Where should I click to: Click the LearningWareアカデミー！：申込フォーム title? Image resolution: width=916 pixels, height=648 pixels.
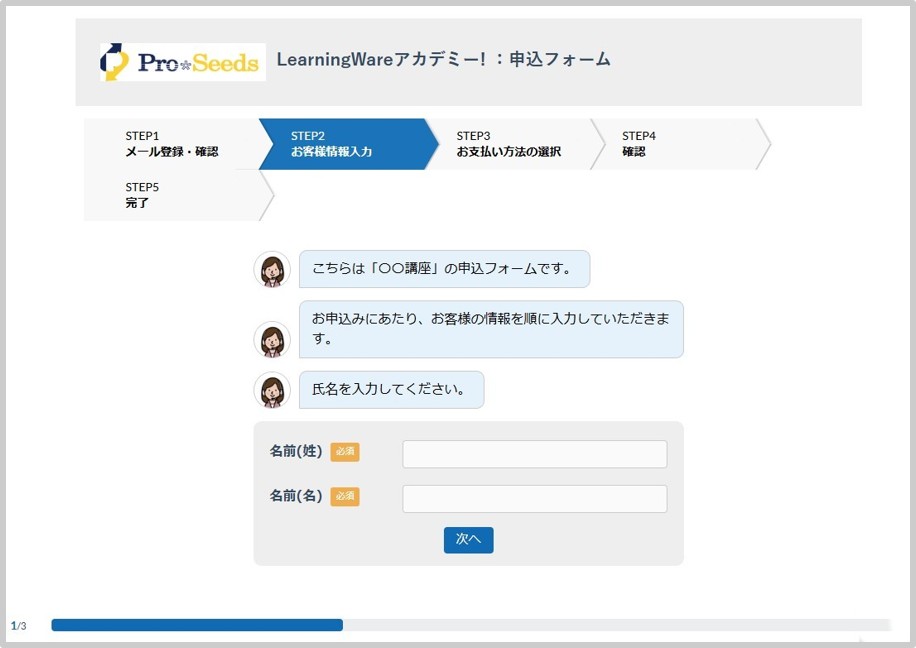(x=443, y=60)
